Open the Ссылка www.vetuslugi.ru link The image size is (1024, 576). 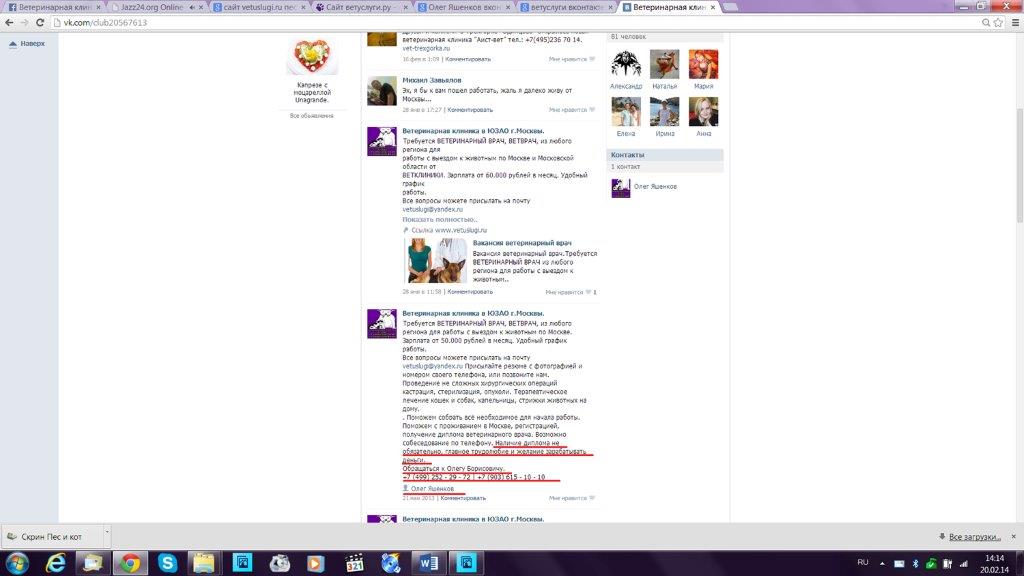tap(449, 230)
